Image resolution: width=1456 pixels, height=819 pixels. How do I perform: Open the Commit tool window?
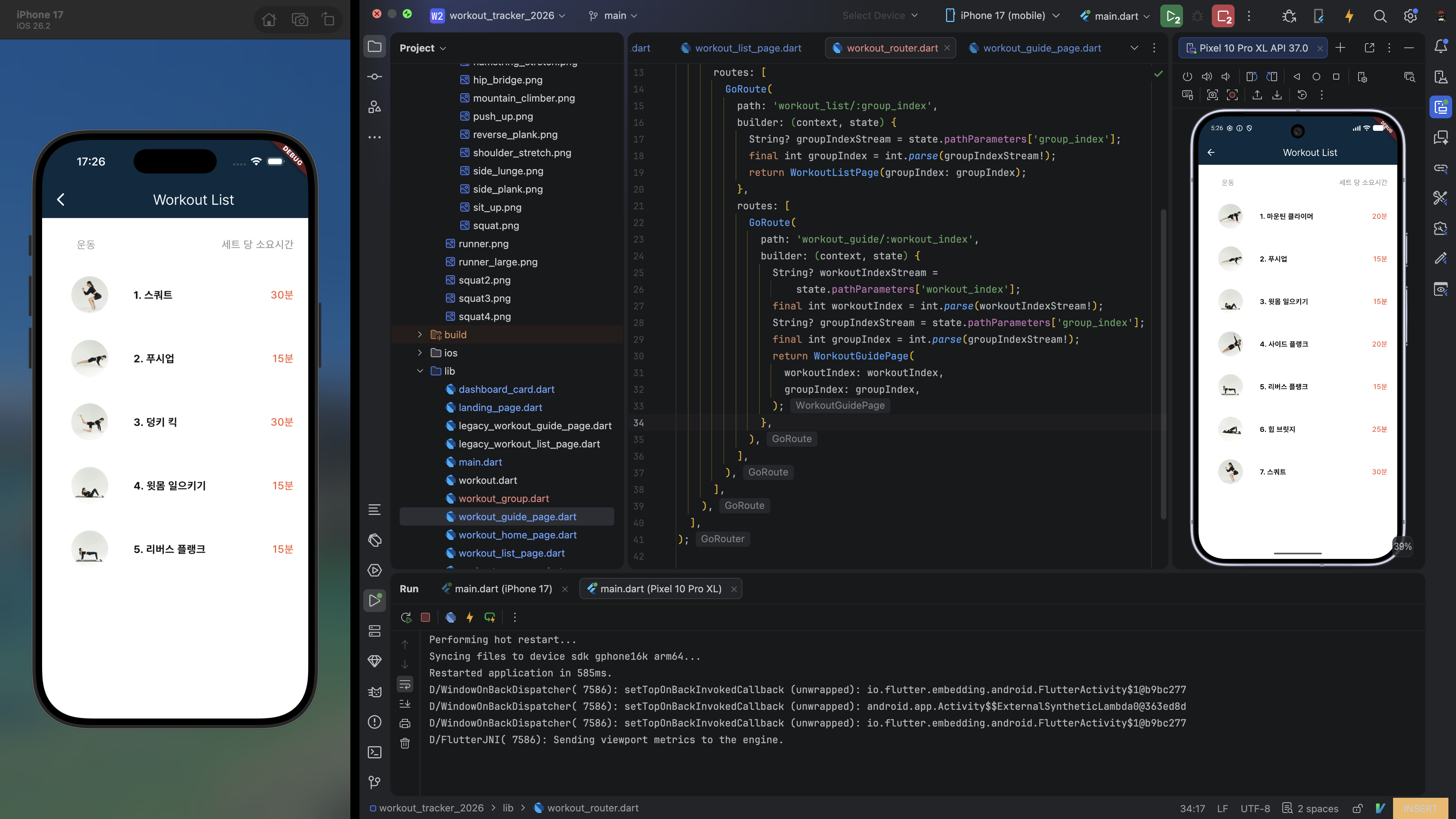coord(374,77)
